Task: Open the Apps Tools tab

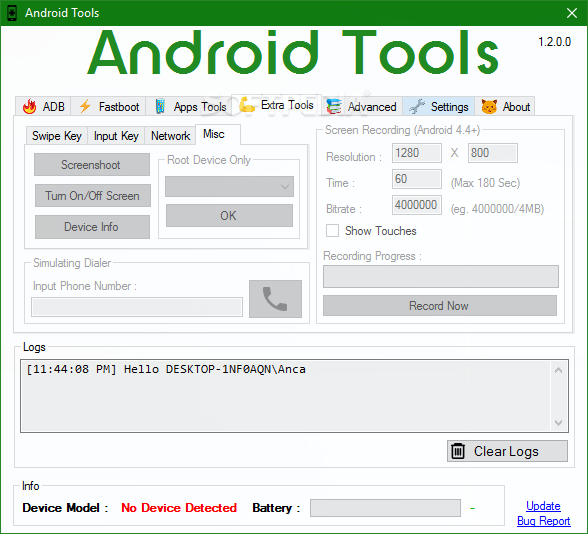Action: (189, 106)
